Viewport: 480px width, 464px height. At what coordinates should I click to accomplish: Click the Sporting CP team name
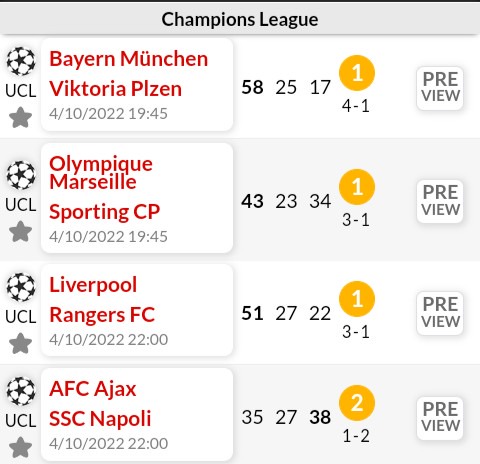[x=104, y=212]
